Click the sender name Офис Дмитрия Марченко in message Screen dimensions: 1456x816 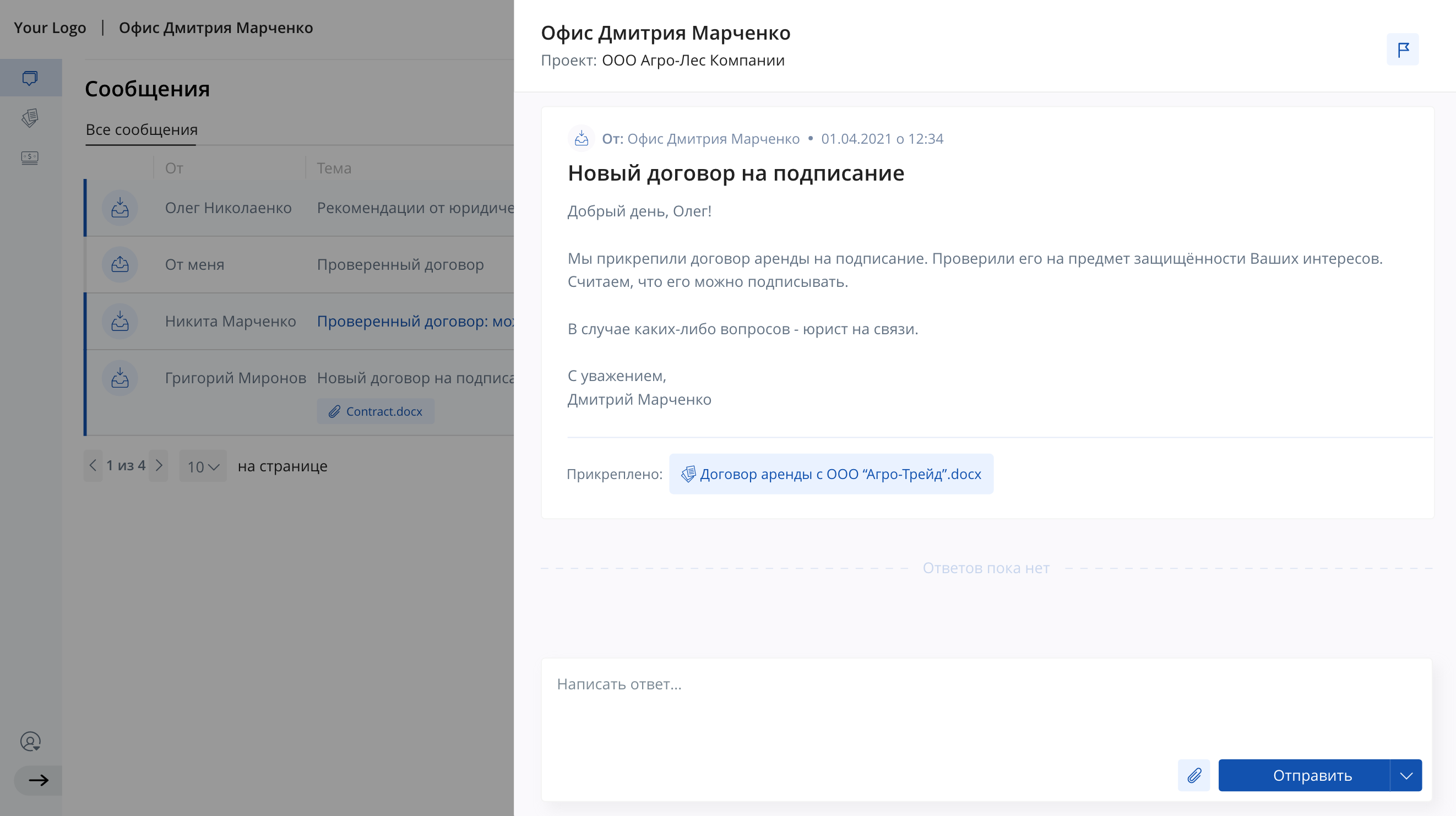713,139
